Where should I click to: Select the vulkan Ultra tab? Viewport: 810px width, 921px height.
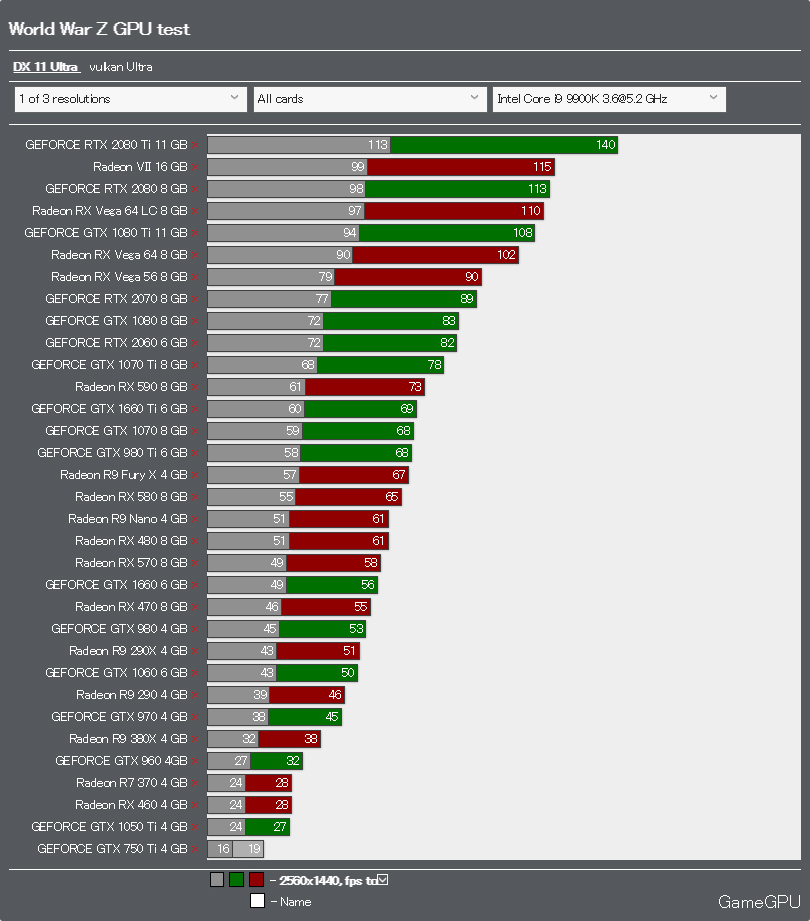(x=121, y=67)
